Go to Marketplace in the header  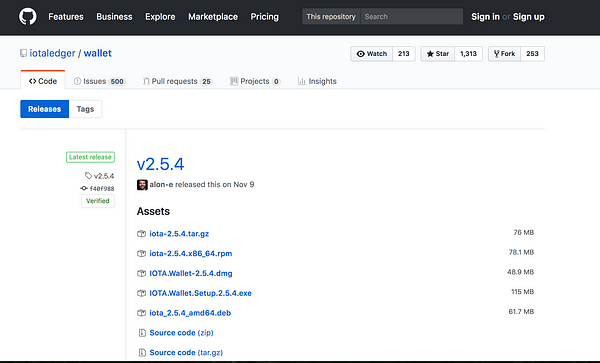(x=213, y=17)
